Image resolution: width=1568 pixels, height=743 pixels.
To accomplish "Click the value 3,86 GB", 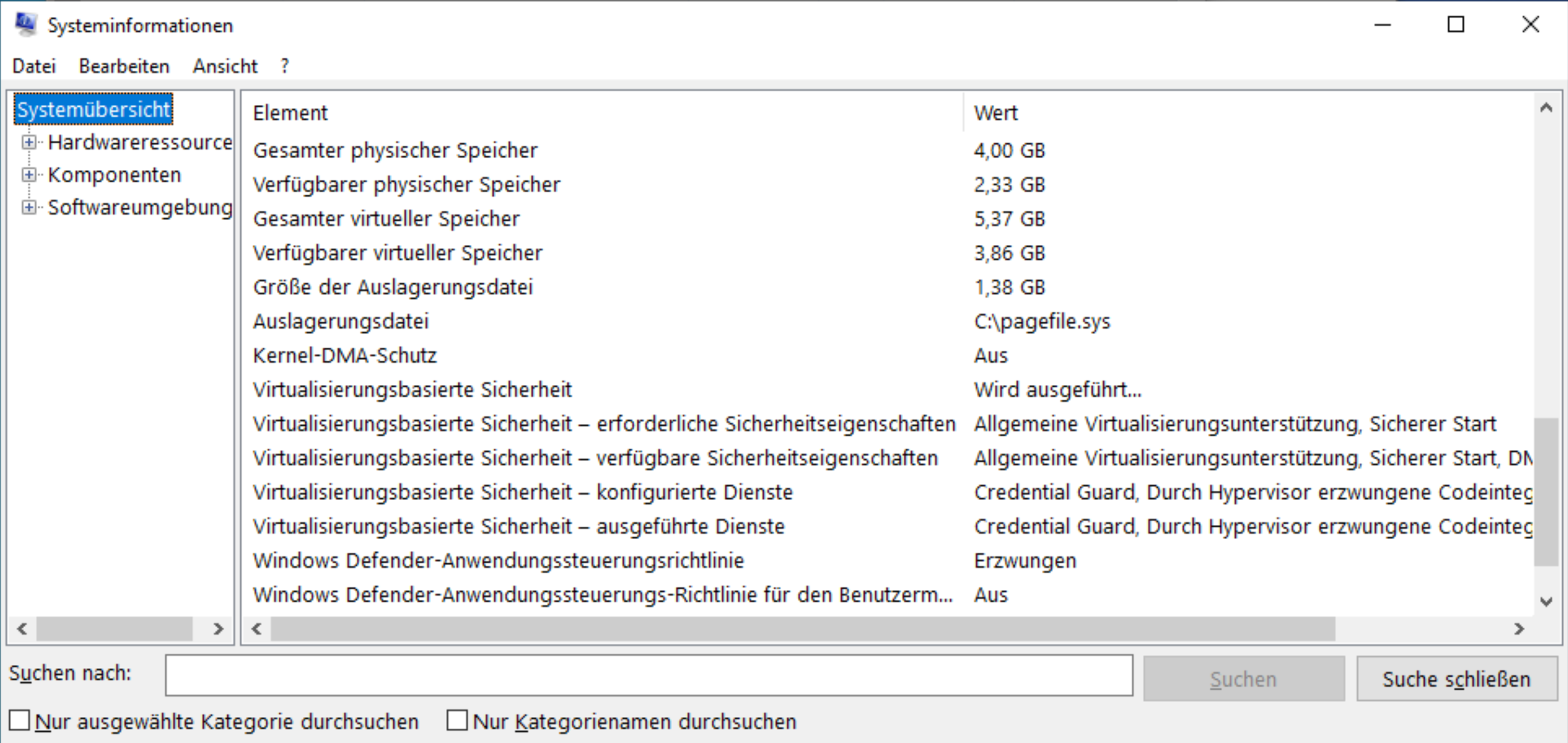I will point(1009,253).
